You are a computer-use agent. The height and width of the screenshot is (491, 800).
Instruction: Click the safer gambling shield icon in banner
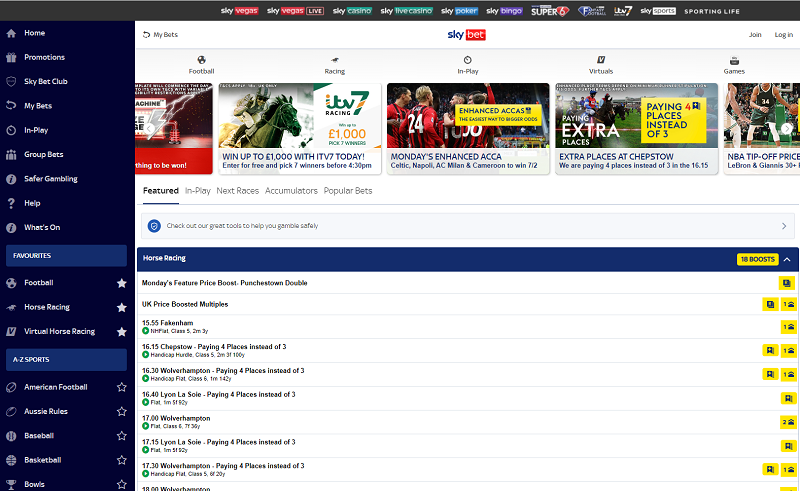tap(154, 226)
